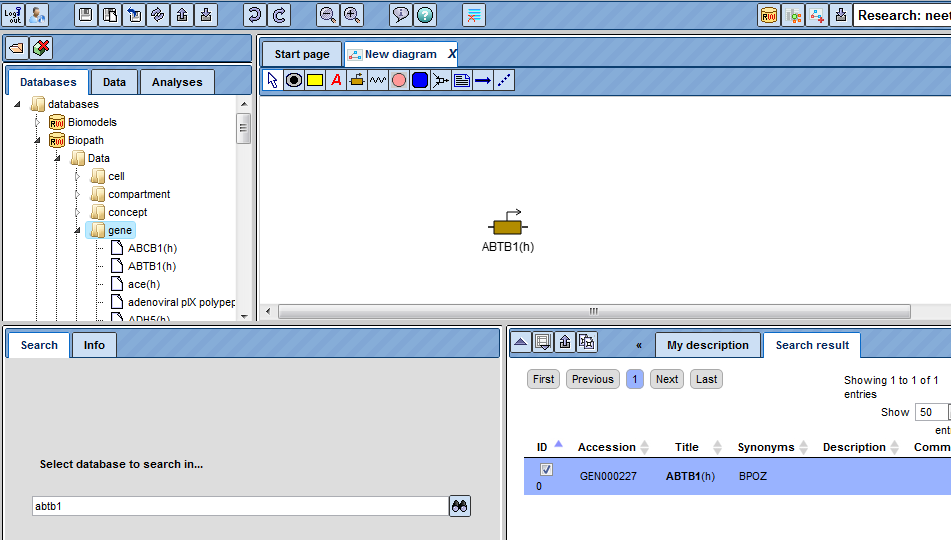This screenshot has height=540, width=951.
Task: Select the note document tool
Action: click(x=462, y=80)
